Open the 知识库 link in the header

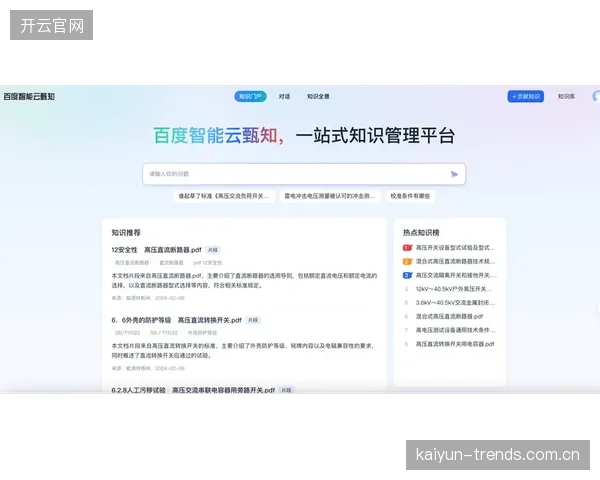(x=566, y=96)
